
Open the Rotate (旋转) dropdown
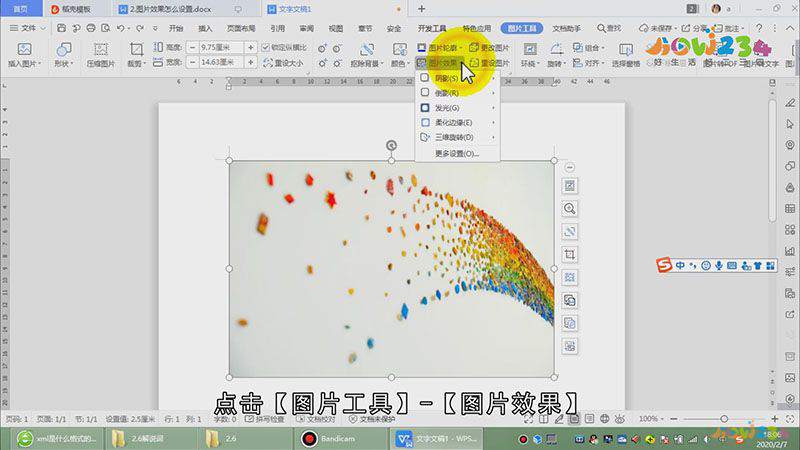click(556, 55)
